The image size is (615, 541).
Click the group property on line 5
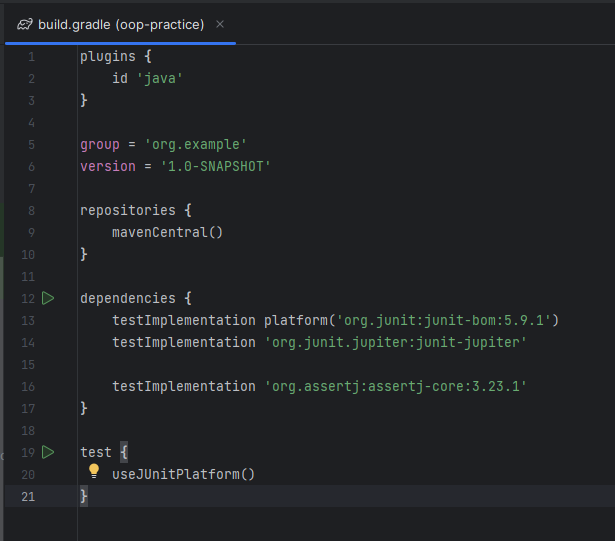click(100, 144)
